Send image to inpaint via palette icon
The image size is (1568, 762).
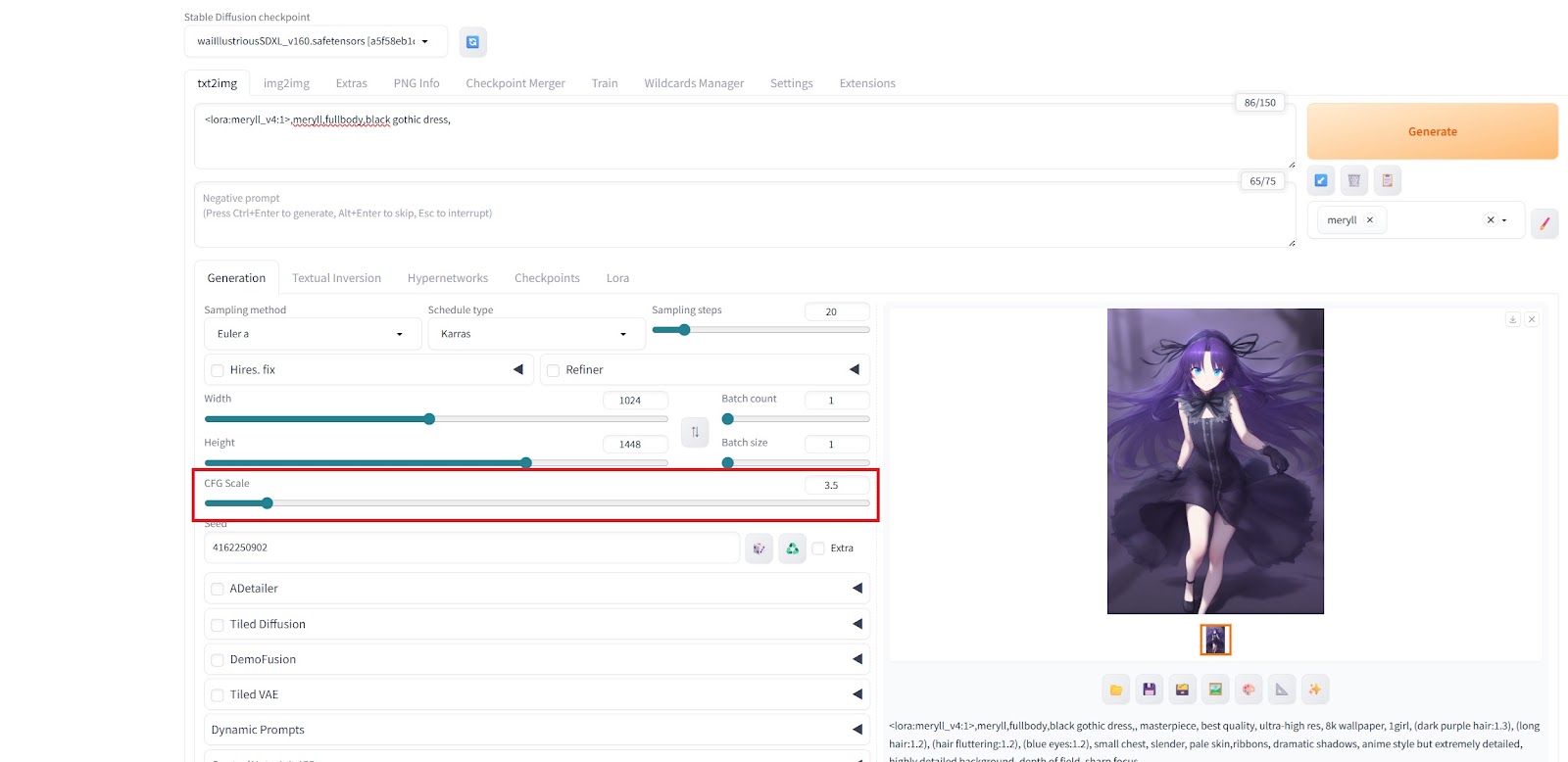coord(1249,690)
